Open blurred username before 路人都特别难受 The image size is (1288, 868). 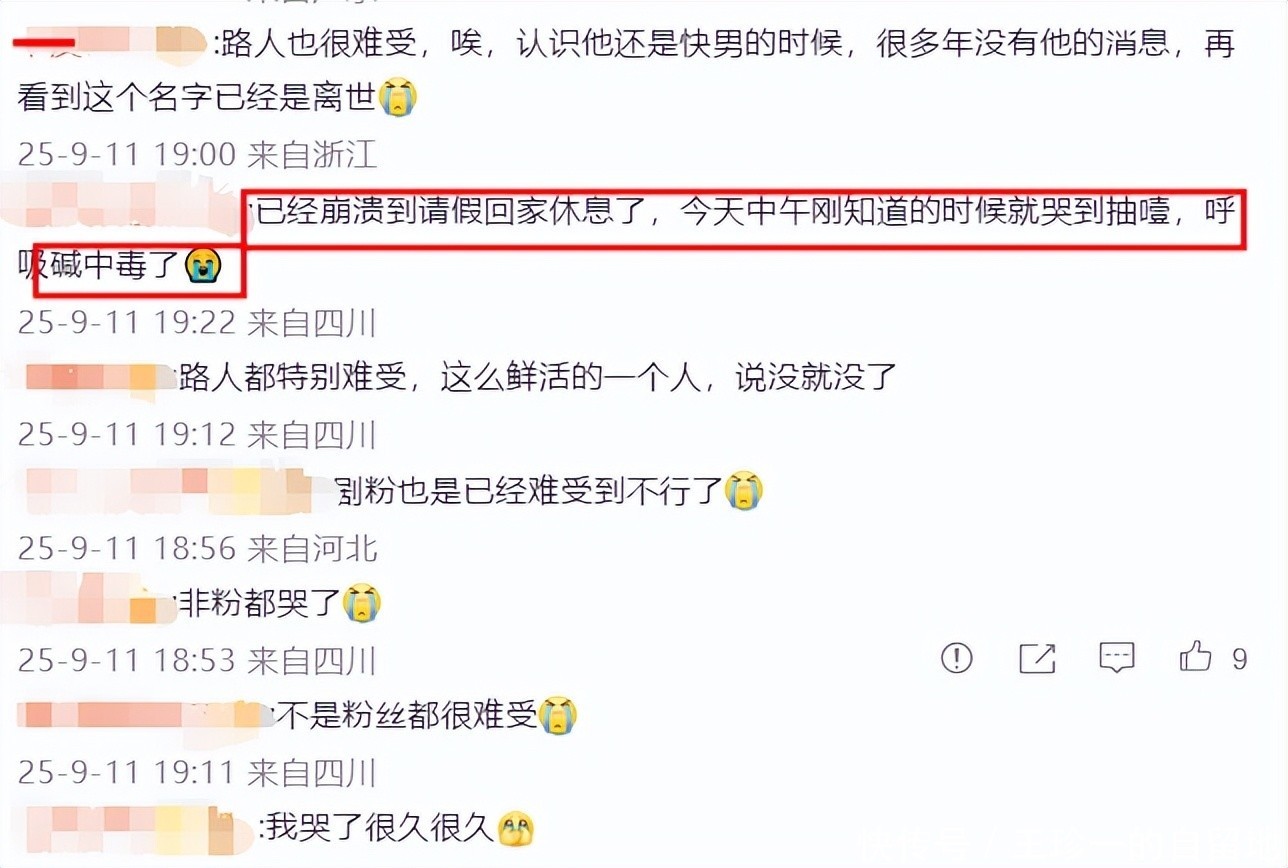96,379
